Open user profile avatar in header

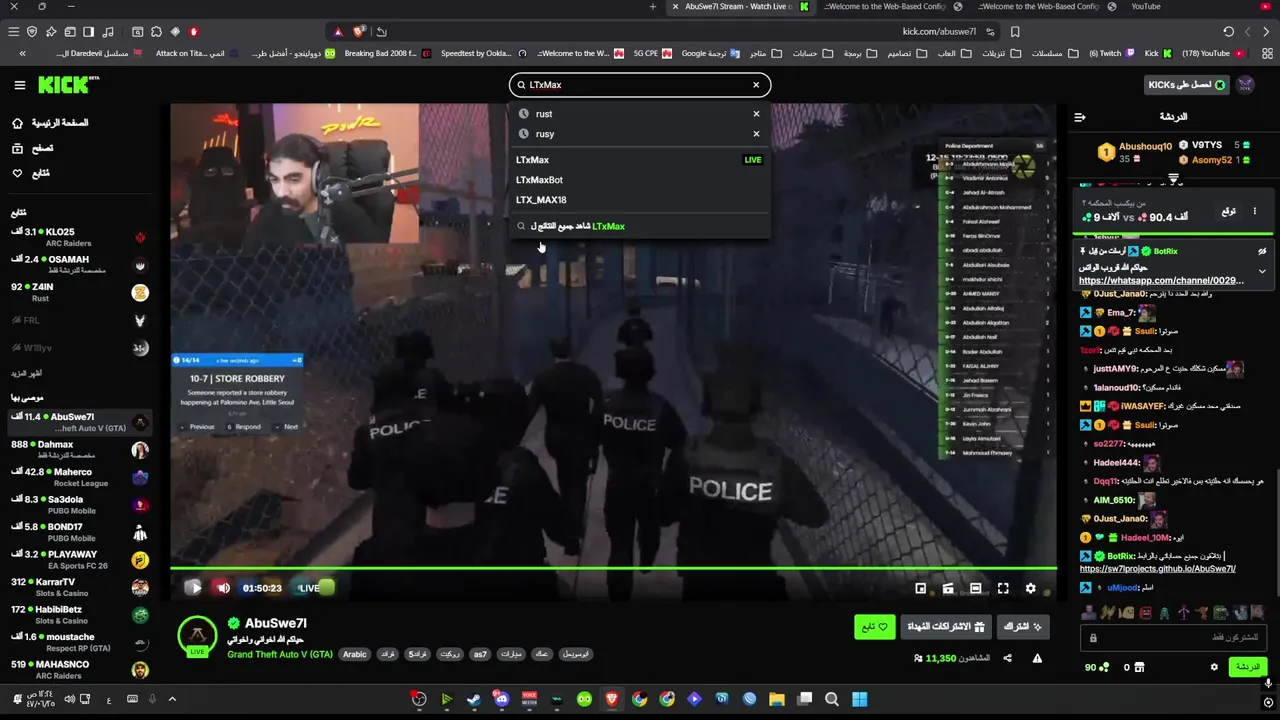(1246, 85)
